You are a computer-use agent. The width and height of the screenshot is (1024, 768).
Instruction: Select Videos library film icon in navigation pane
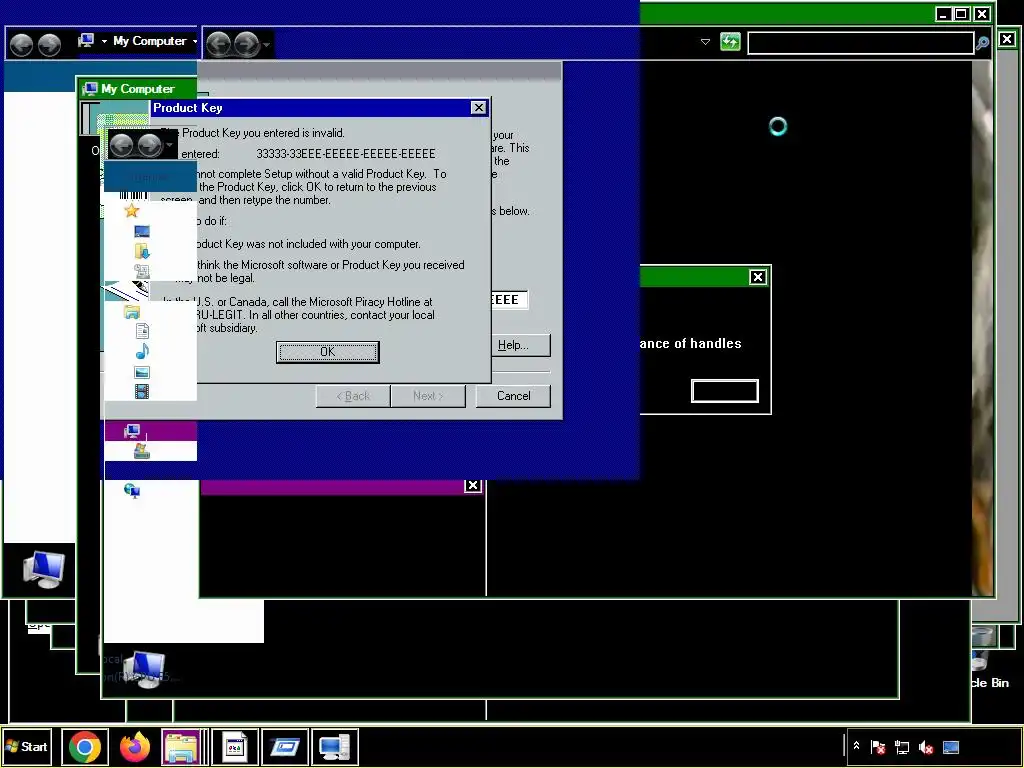(x=142, y=391)
